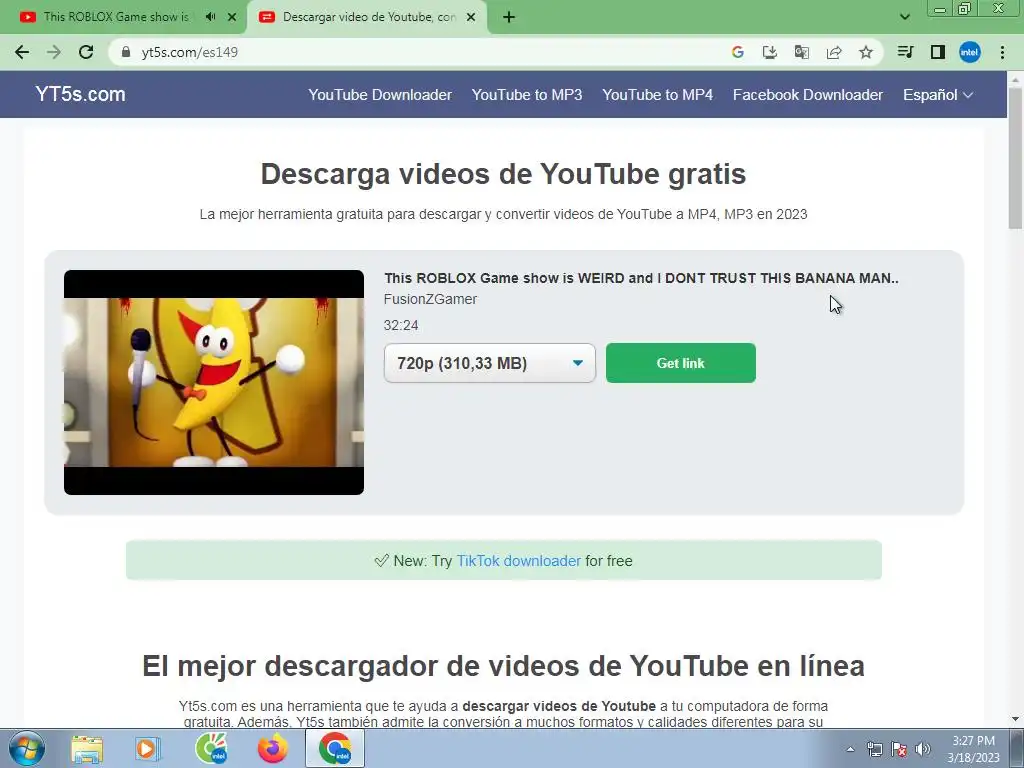
Task: Open the media controls icon in toolbar
Action: pos(905,52)
